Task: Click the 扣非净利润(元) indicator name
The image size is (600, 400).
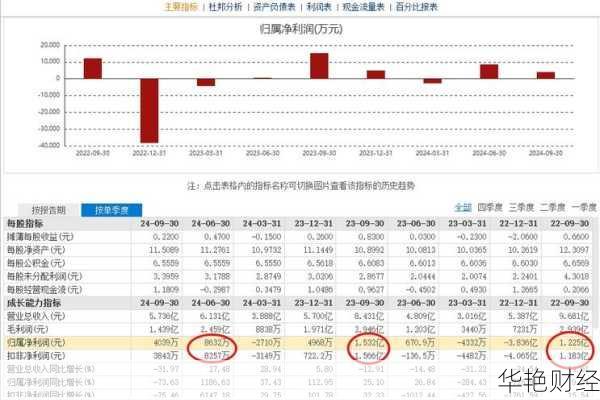Action: 36,356
